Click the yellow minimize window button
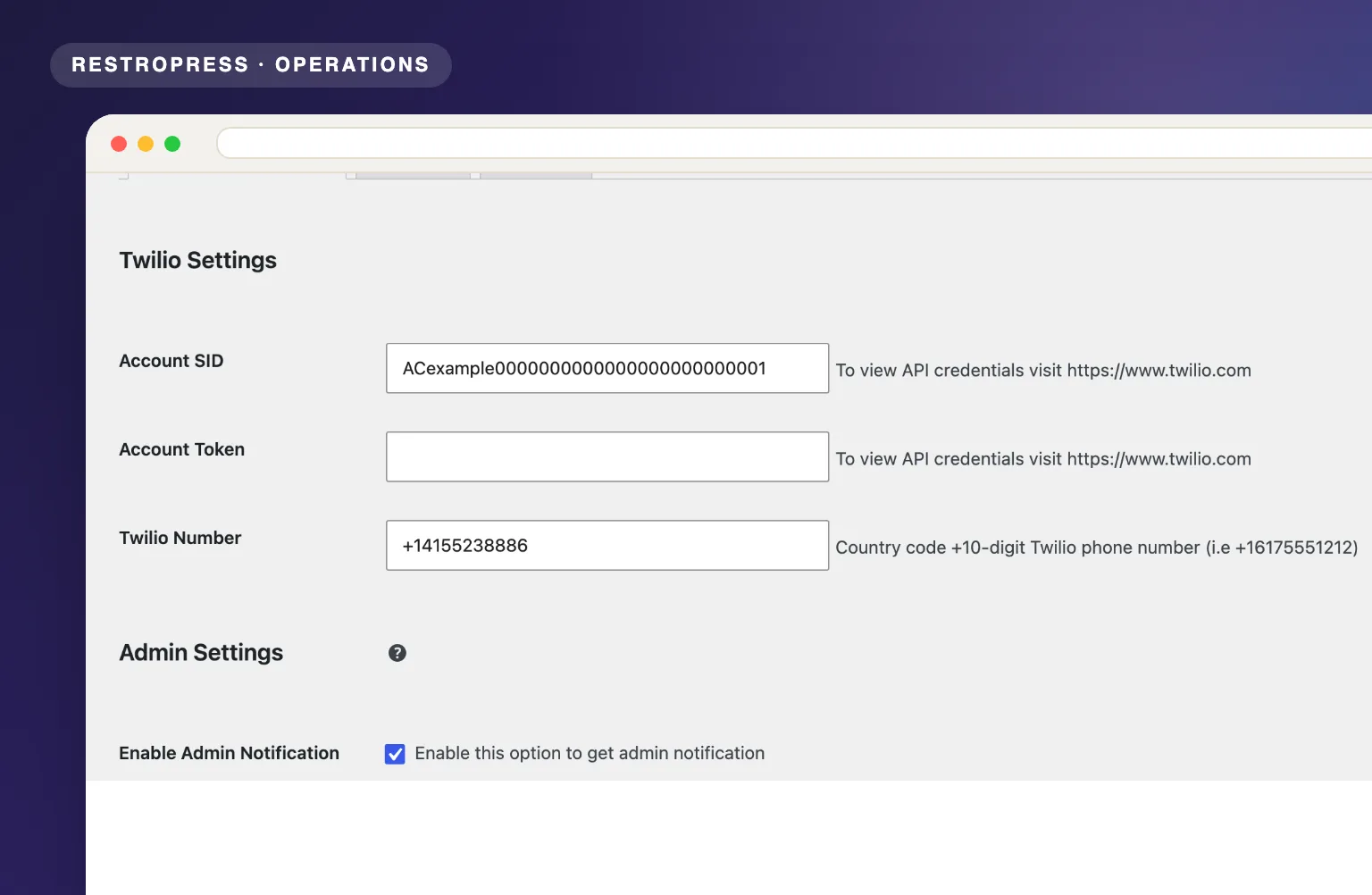This screenshot has height=895, width=1372. 146,144
